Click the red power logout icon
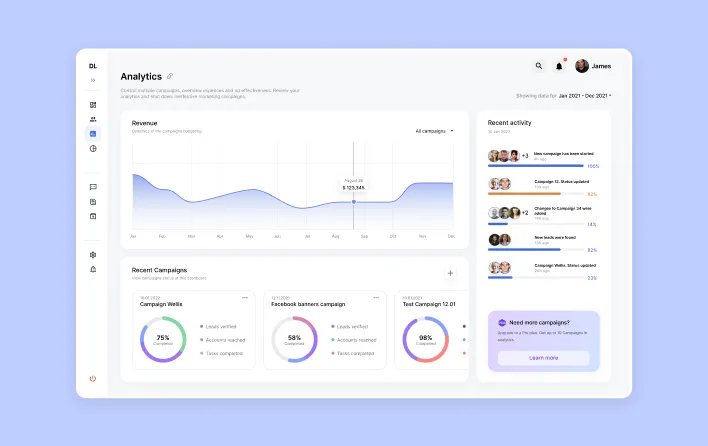Viewport: 708px width, 446px height. click(x=93, y=379)
